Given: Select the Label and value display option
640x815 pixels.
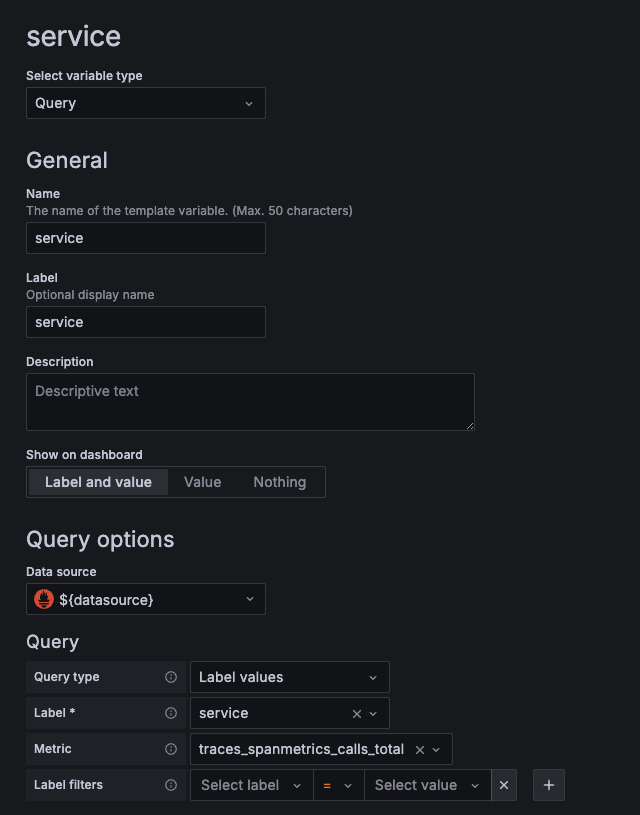Looking at the screenshot, I should [x=97, y=481].
